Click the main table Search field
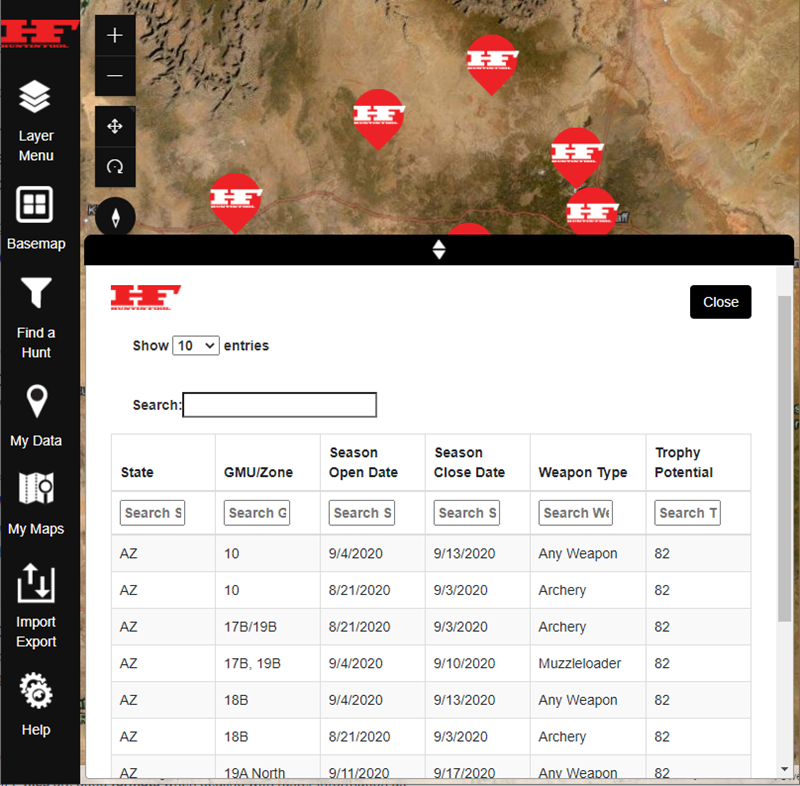Screen dimensions: 800x786 (279, 405)
